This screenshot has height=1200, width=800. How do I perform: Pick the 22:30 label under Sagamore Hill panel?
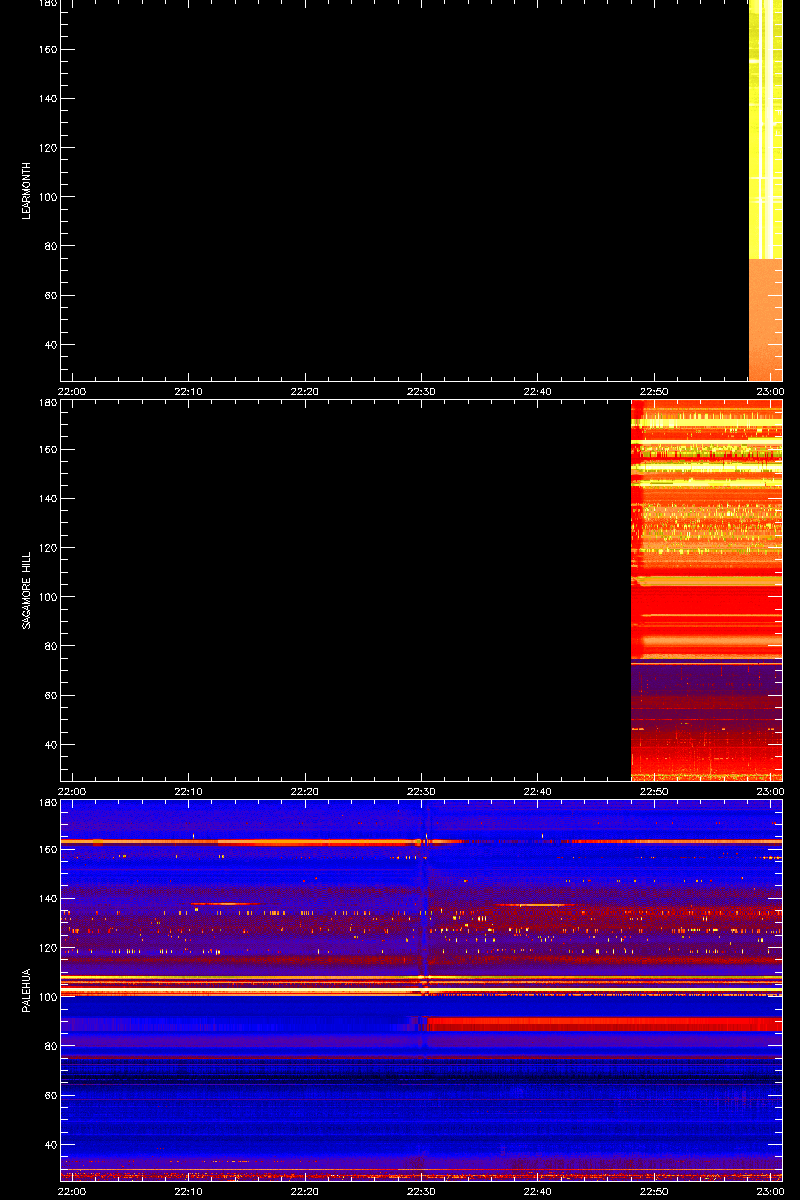click(x=421, y=790)
